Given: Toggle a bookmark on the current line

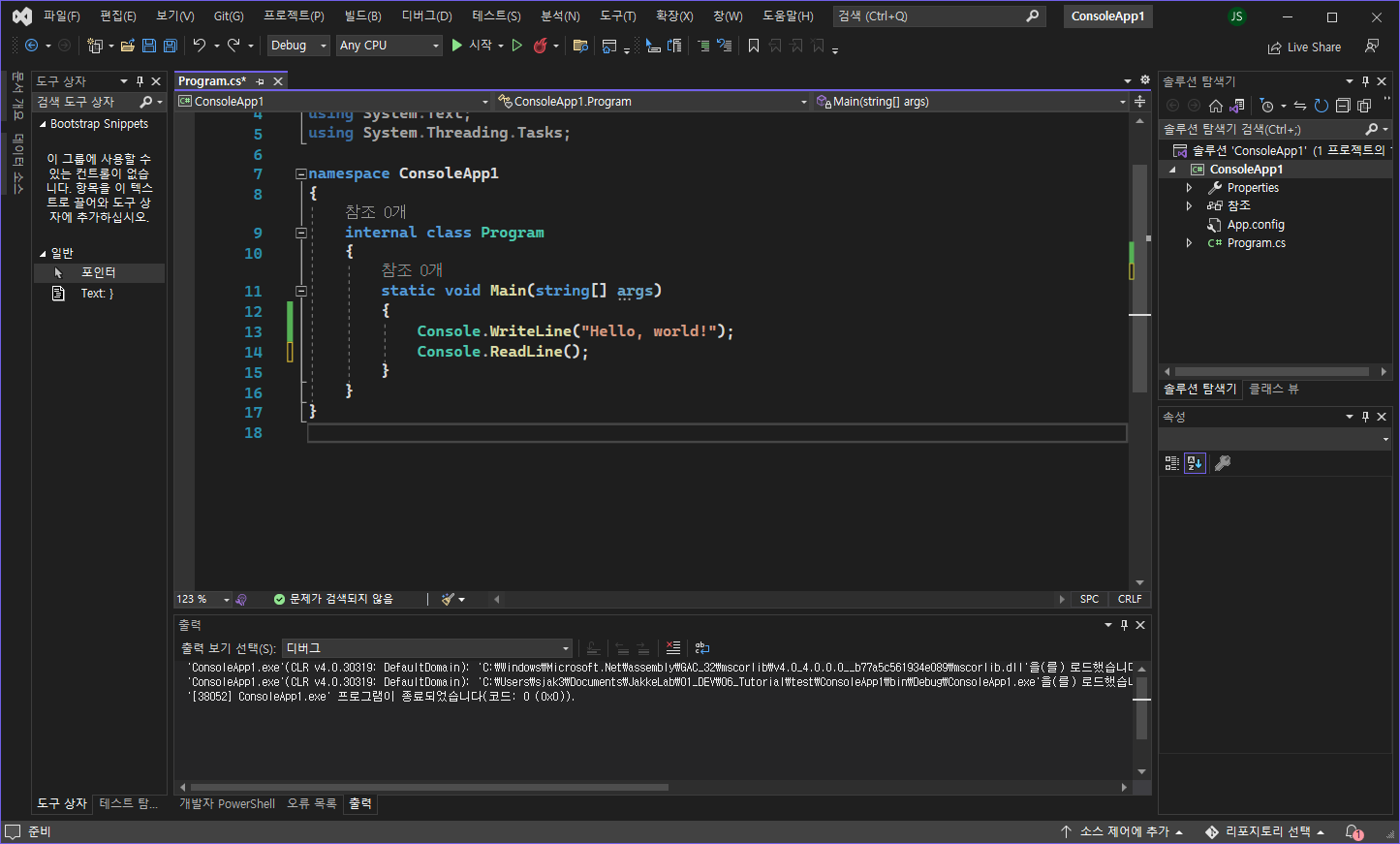Looking at the screenshot, I should click(754, 46).
